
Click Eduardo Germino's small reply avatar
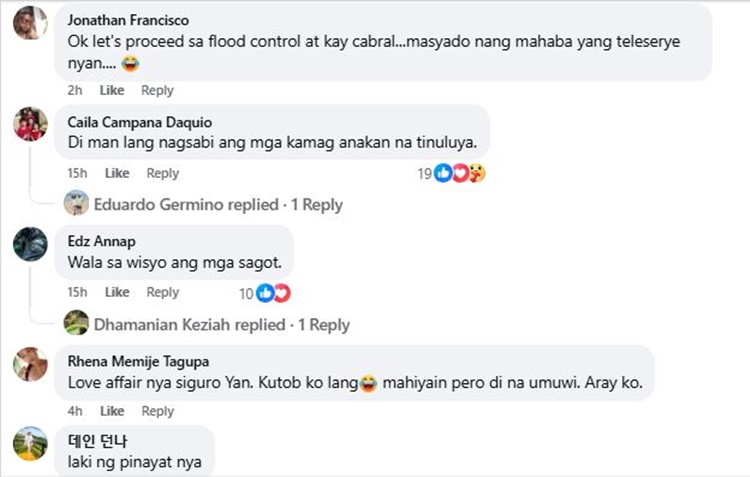76,204
